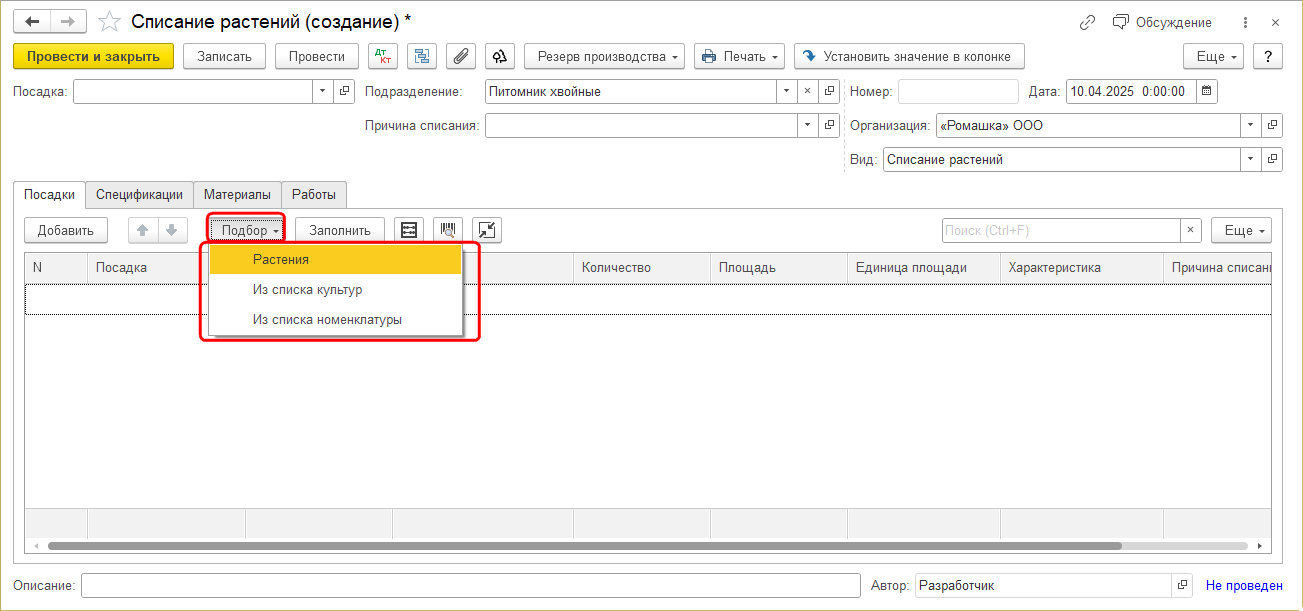Switch to the Материалы tab
The height and width of the screenshot is (611, 1303).
click(x=237, y=195)
